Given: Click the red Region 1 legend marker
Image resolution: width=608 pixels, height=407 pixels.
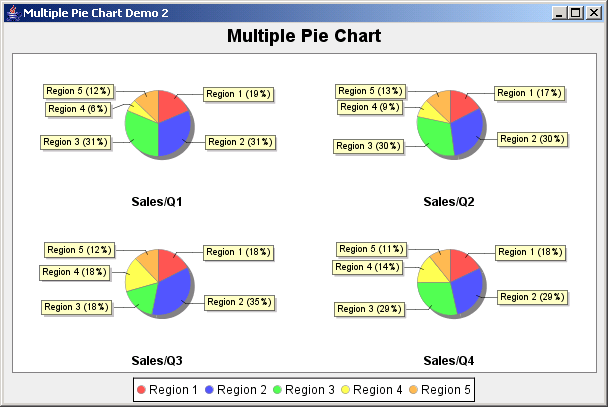Looking at the screenshot, I should 141,389.
